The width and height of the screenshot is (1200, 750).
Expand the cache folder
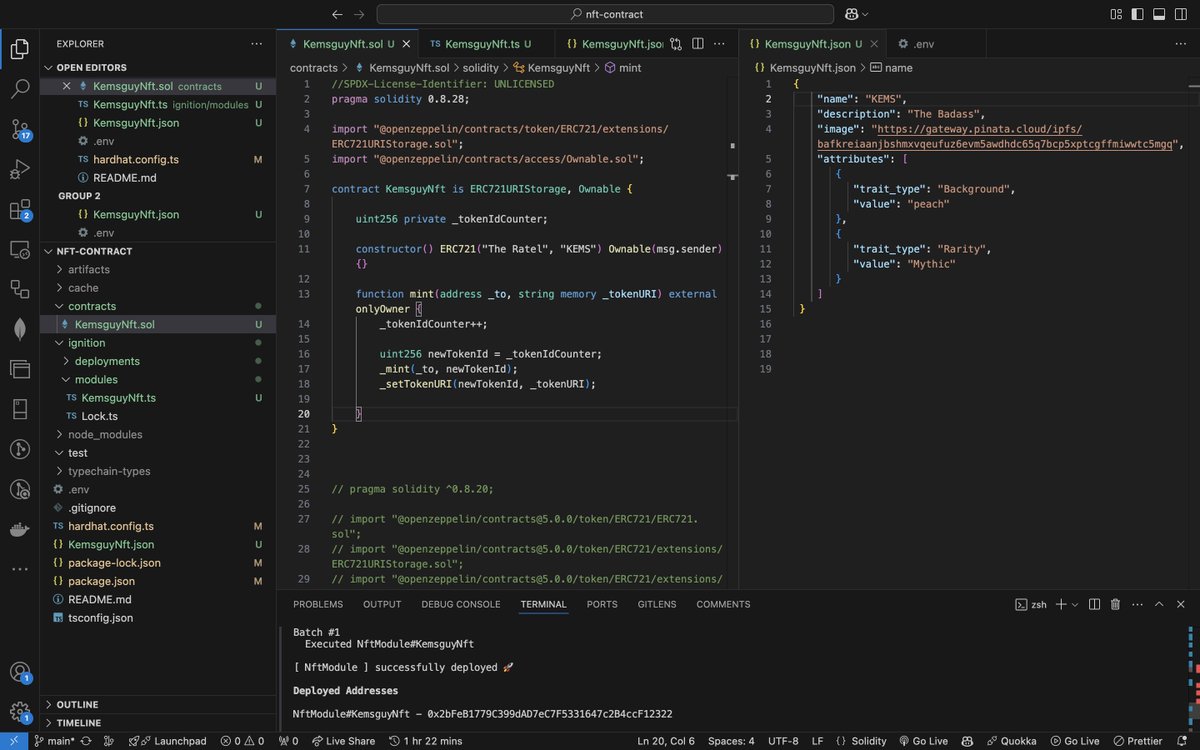(x=83, y=288)
